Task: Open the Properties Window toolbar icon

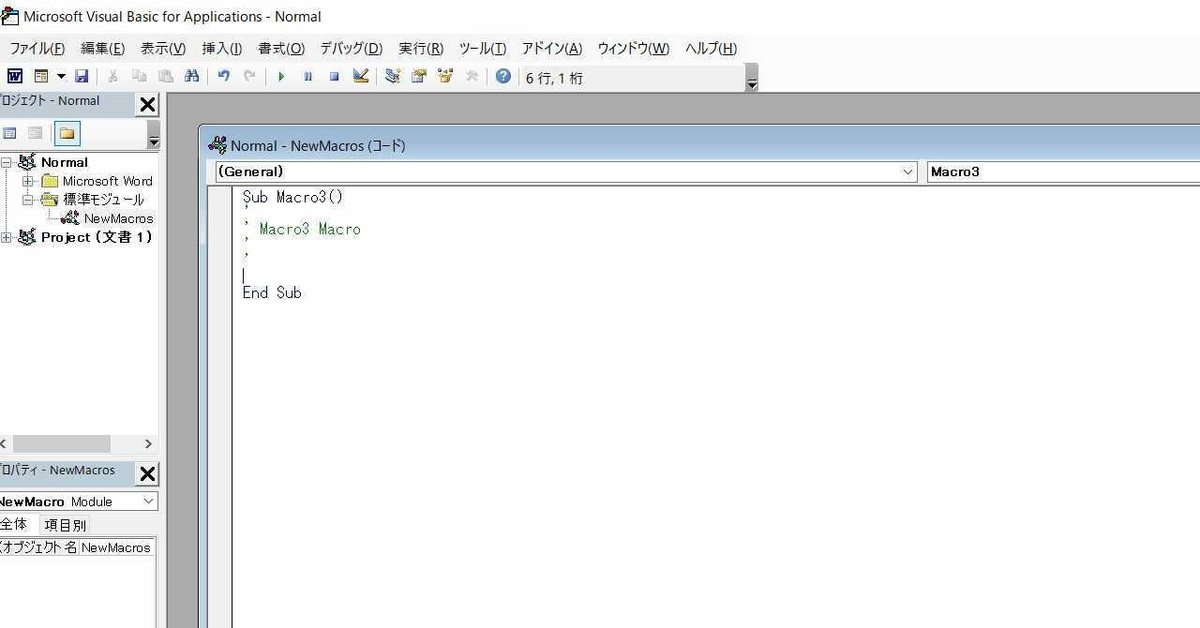Action: [419, 76]
